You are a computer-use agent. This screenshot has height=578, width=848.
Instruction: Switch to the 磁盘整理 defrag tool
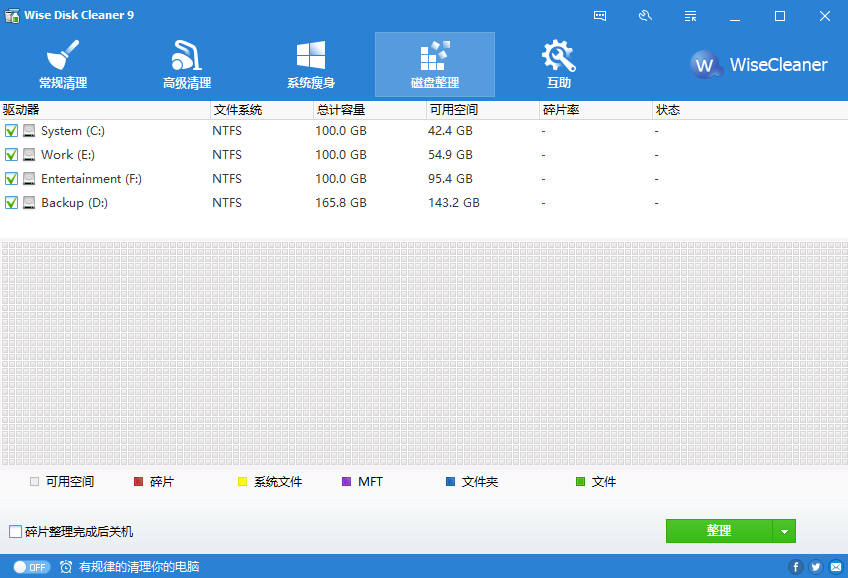(x=434, y=64)
